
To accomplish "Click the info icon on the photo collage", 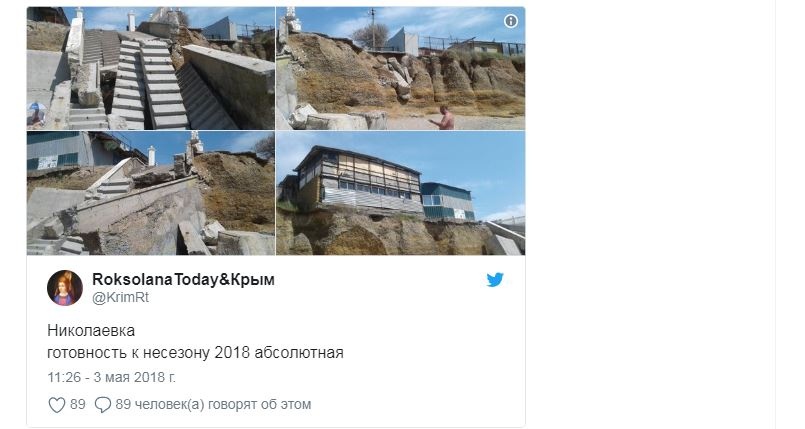I will click(x=510, y=21).
